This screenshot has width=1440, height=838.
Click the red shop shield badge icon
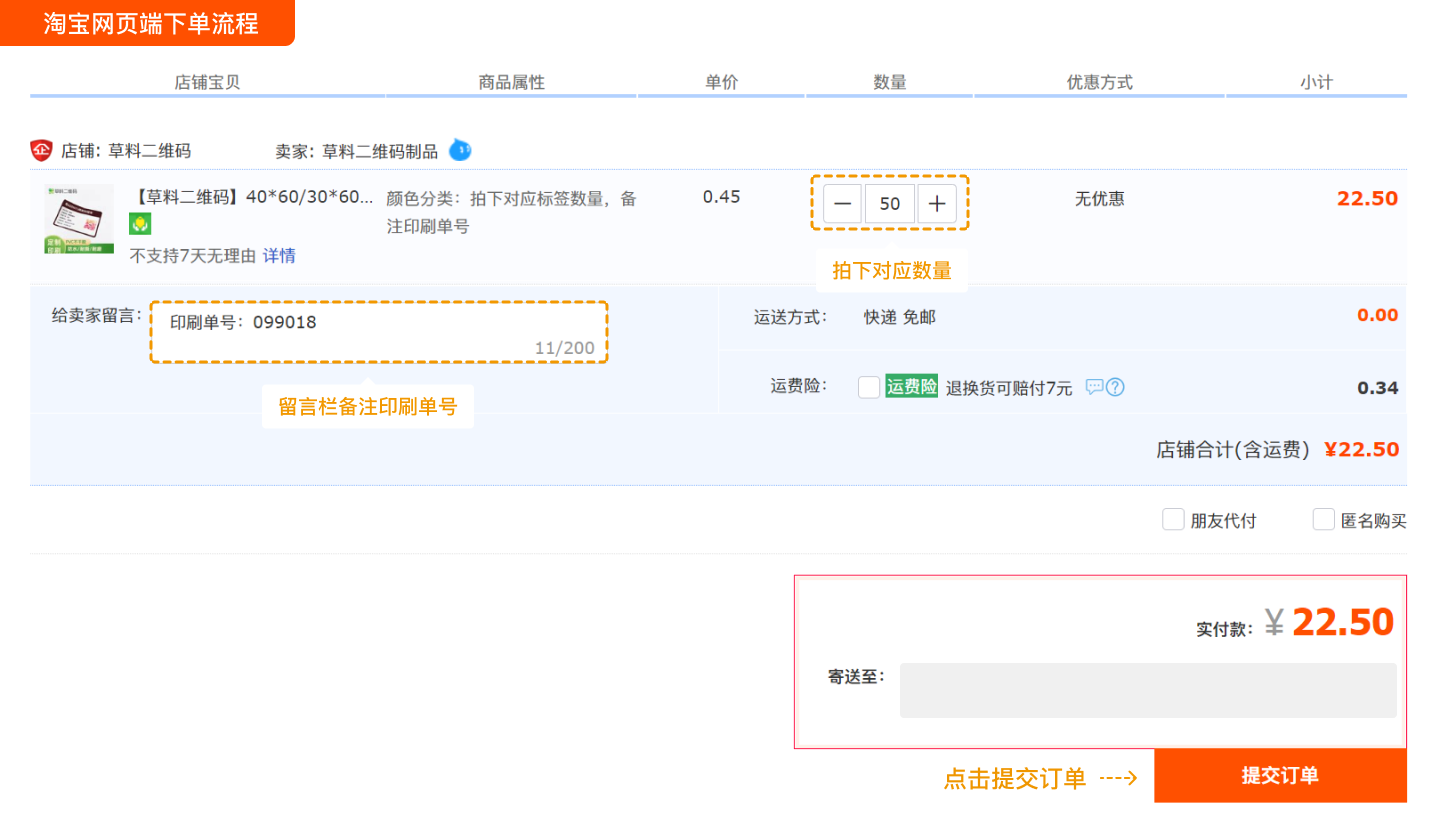[41, 151]
